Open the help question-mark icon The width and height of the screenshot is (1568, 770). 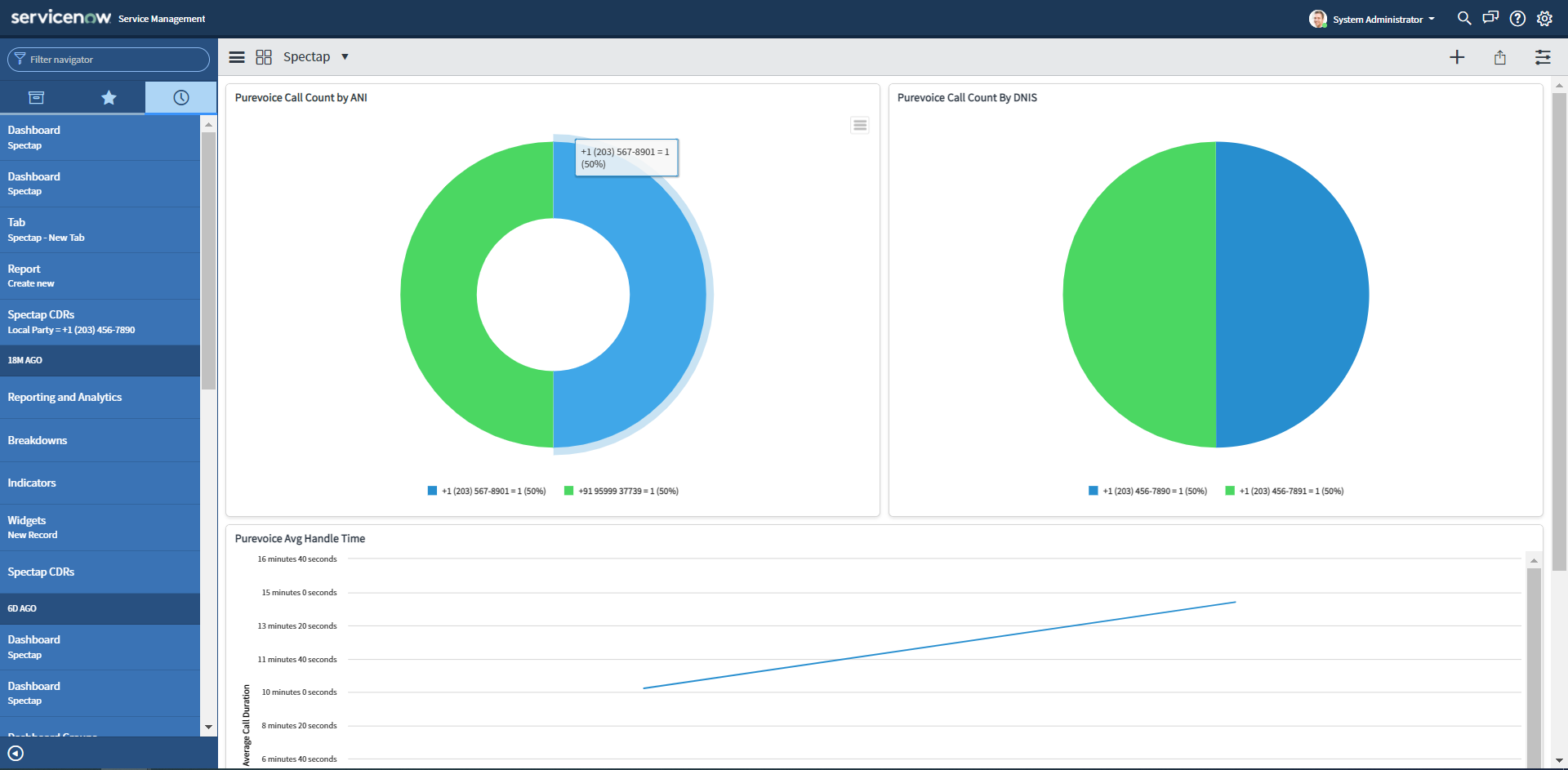tap(1517, 18)
